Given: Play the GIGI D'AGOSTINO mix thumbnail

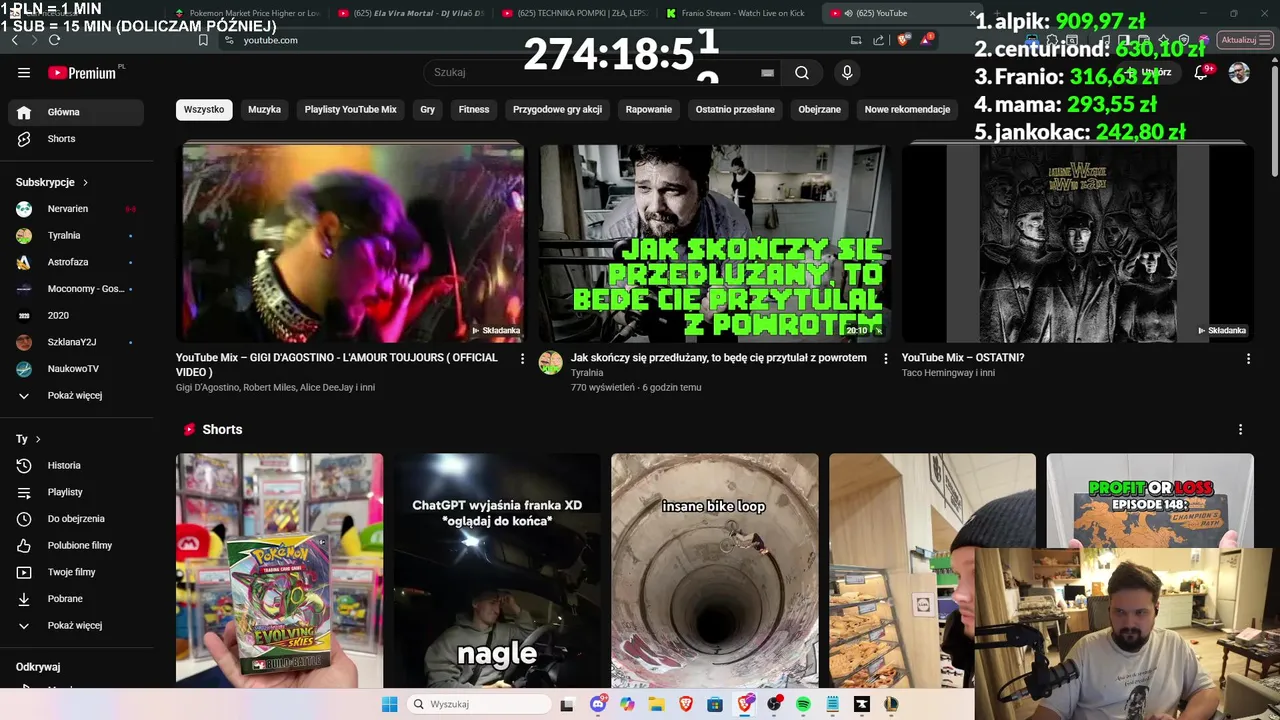Looking at the screenshot, I should pyautogui.click(x=350, y=243).
